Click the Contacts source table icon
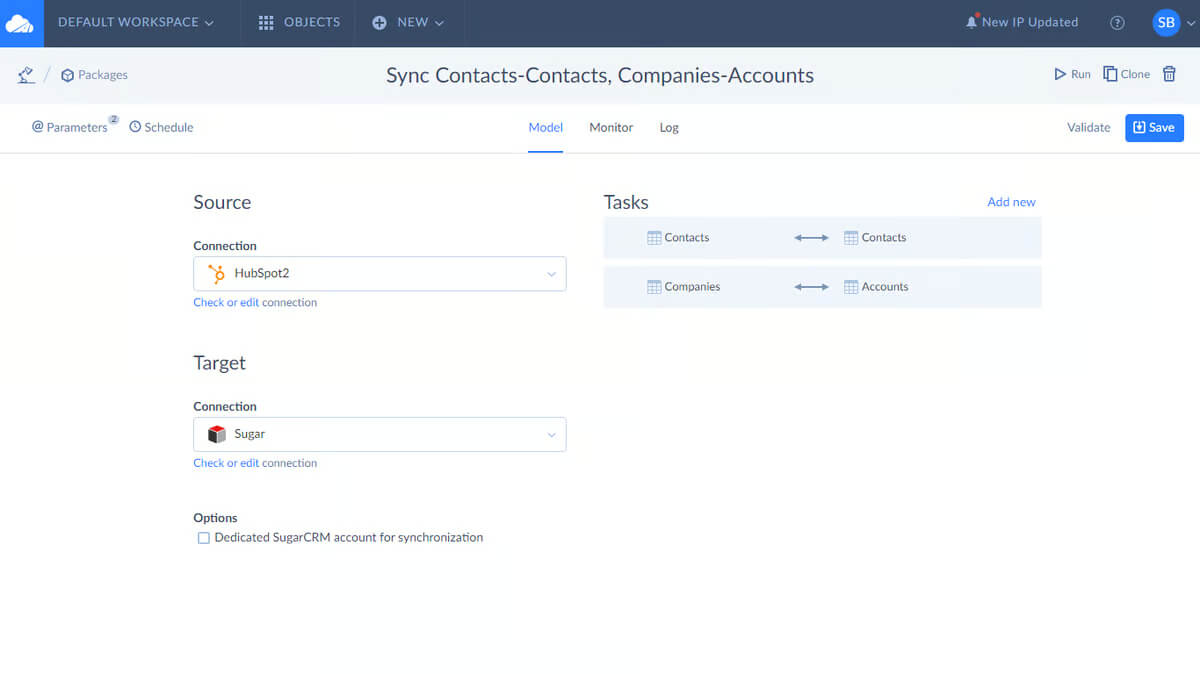 point(654,238)
